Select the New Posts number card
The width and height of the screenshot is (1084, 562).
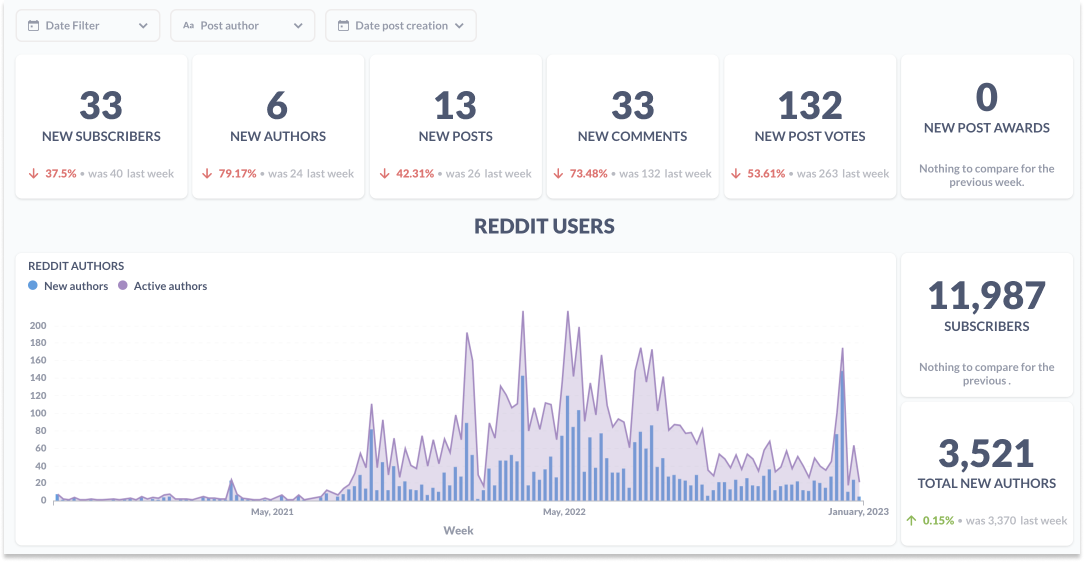456,127
